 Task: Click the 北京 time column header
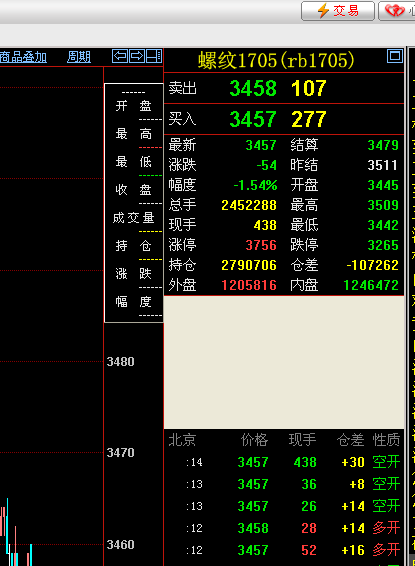click(x=182, y=440)
